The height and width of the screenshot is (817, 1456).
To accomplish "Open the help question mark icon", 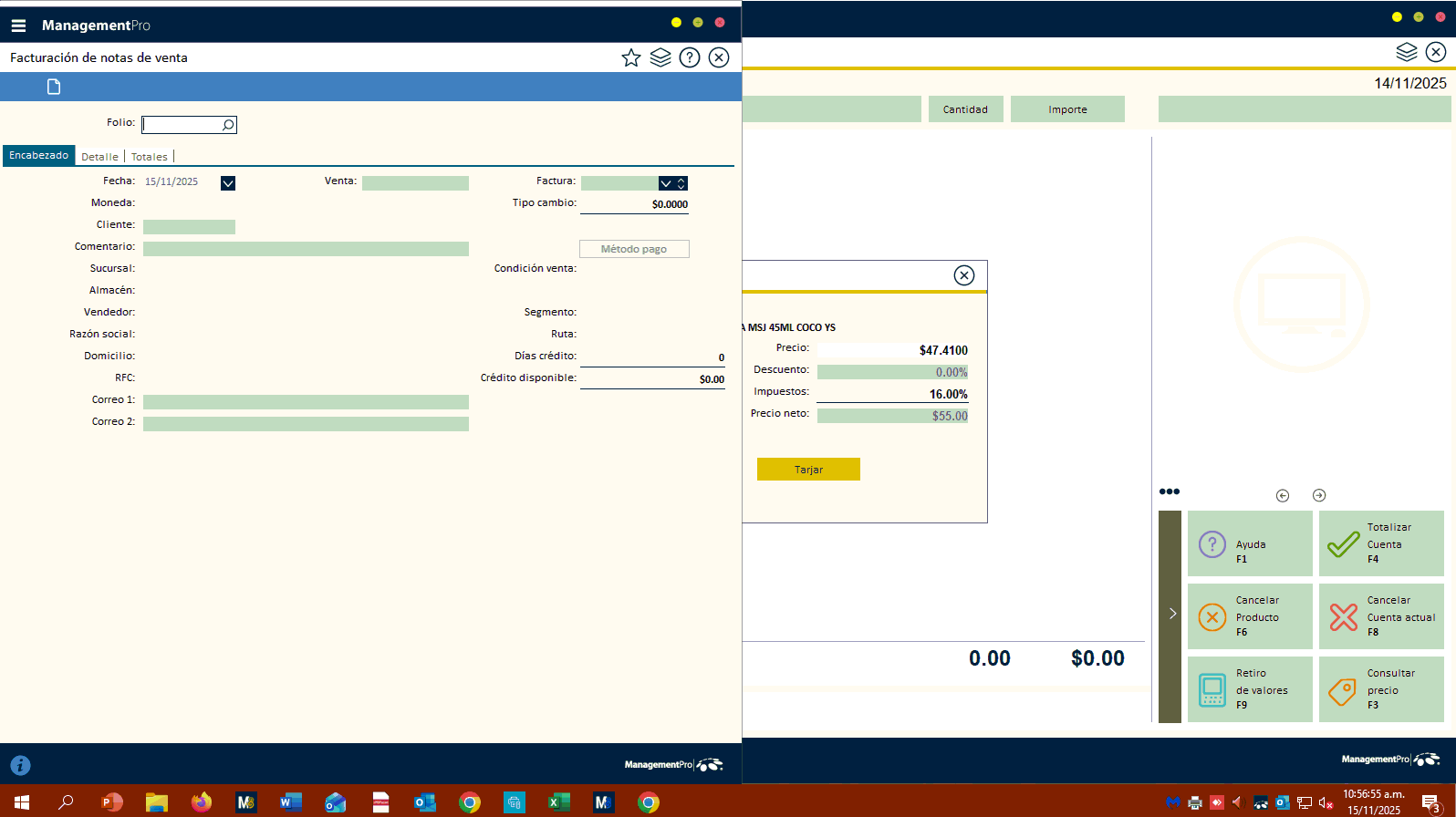I will (690, 58).
